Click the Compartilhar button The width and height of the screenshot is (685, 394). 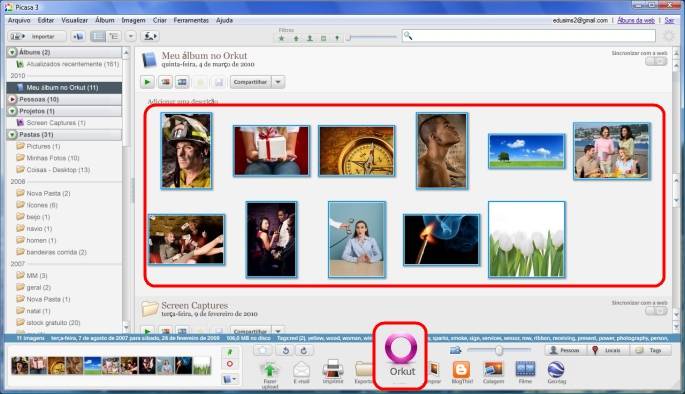click(x=250, y=82)
